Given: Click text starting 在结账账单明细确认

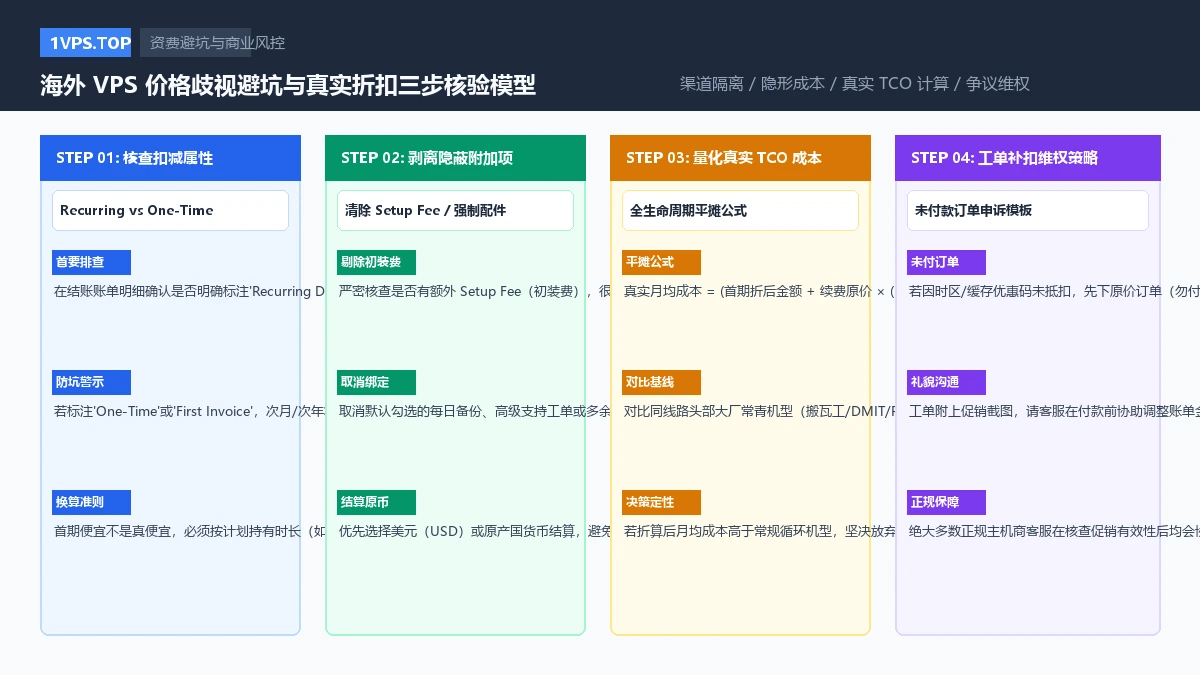Looking at the screenshot, I should [x=189, y=292].
